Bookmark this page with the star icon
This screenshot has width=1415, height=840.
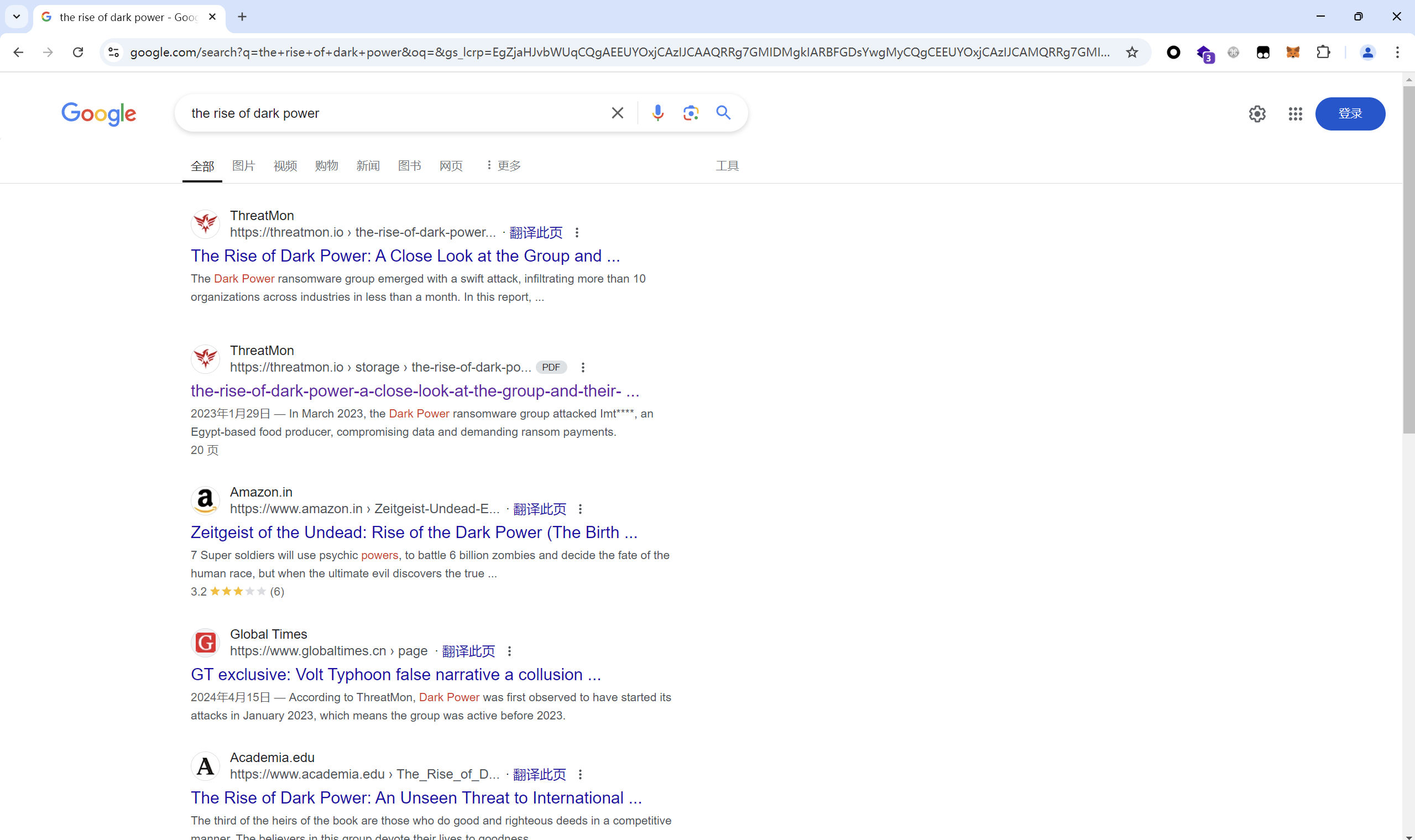click(x=1131, y=52)
